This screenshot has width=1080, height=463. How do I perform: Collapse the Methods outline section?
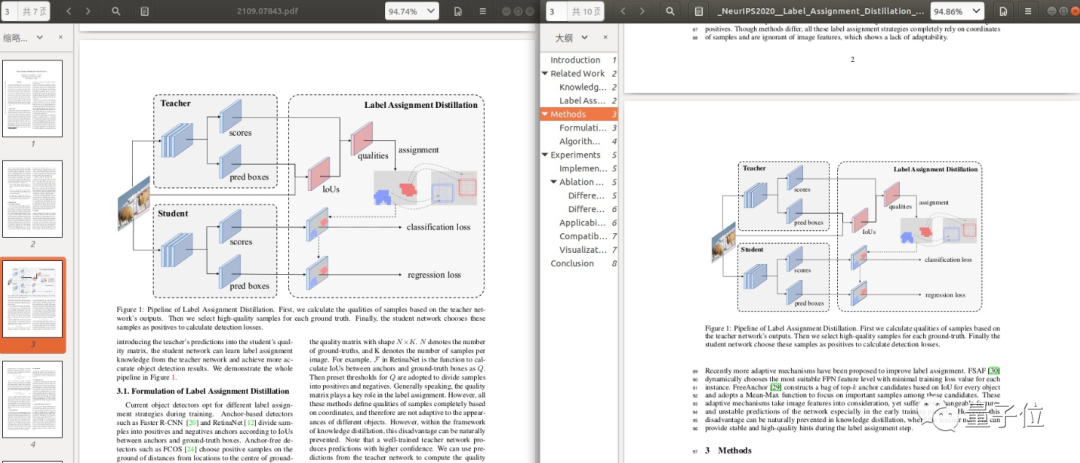click(545, 114)
